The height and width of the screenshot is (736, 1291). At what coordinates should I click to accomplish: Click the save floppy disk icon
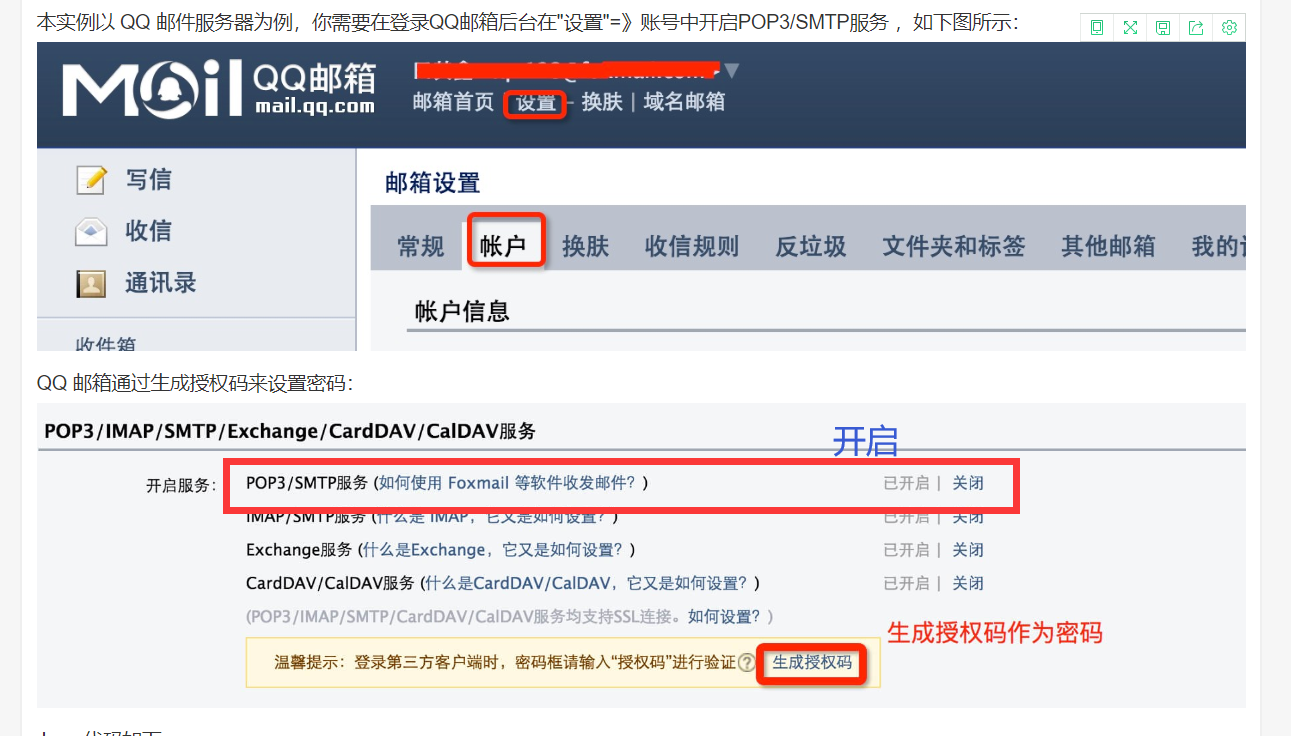point(1163,28)
